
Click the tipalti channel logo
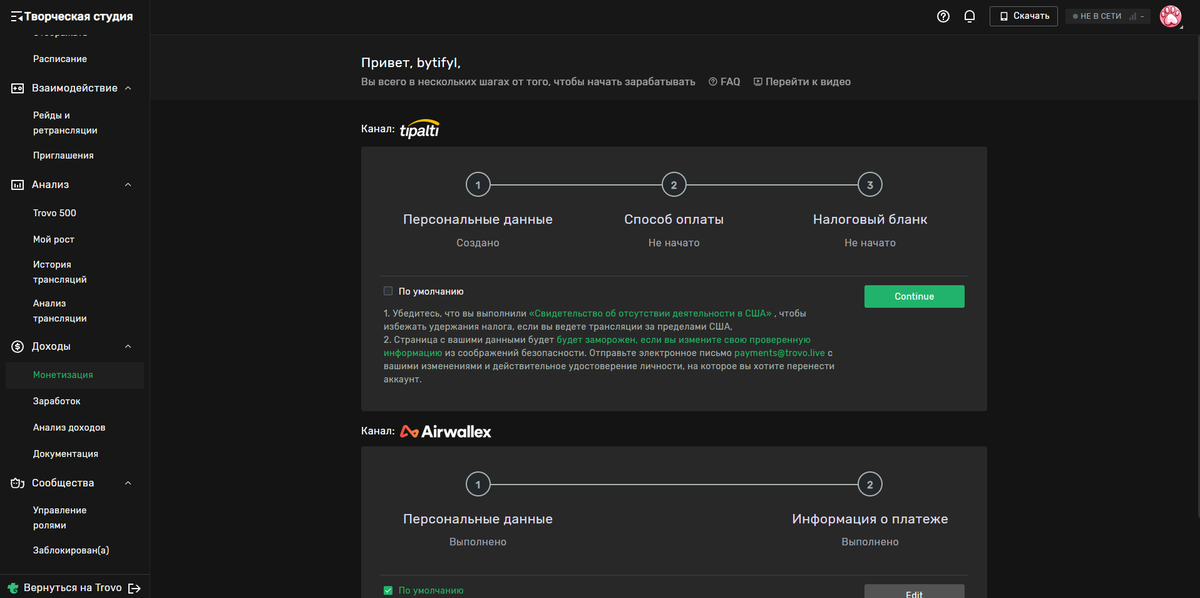pyautogui.click(x=419, y=130)
